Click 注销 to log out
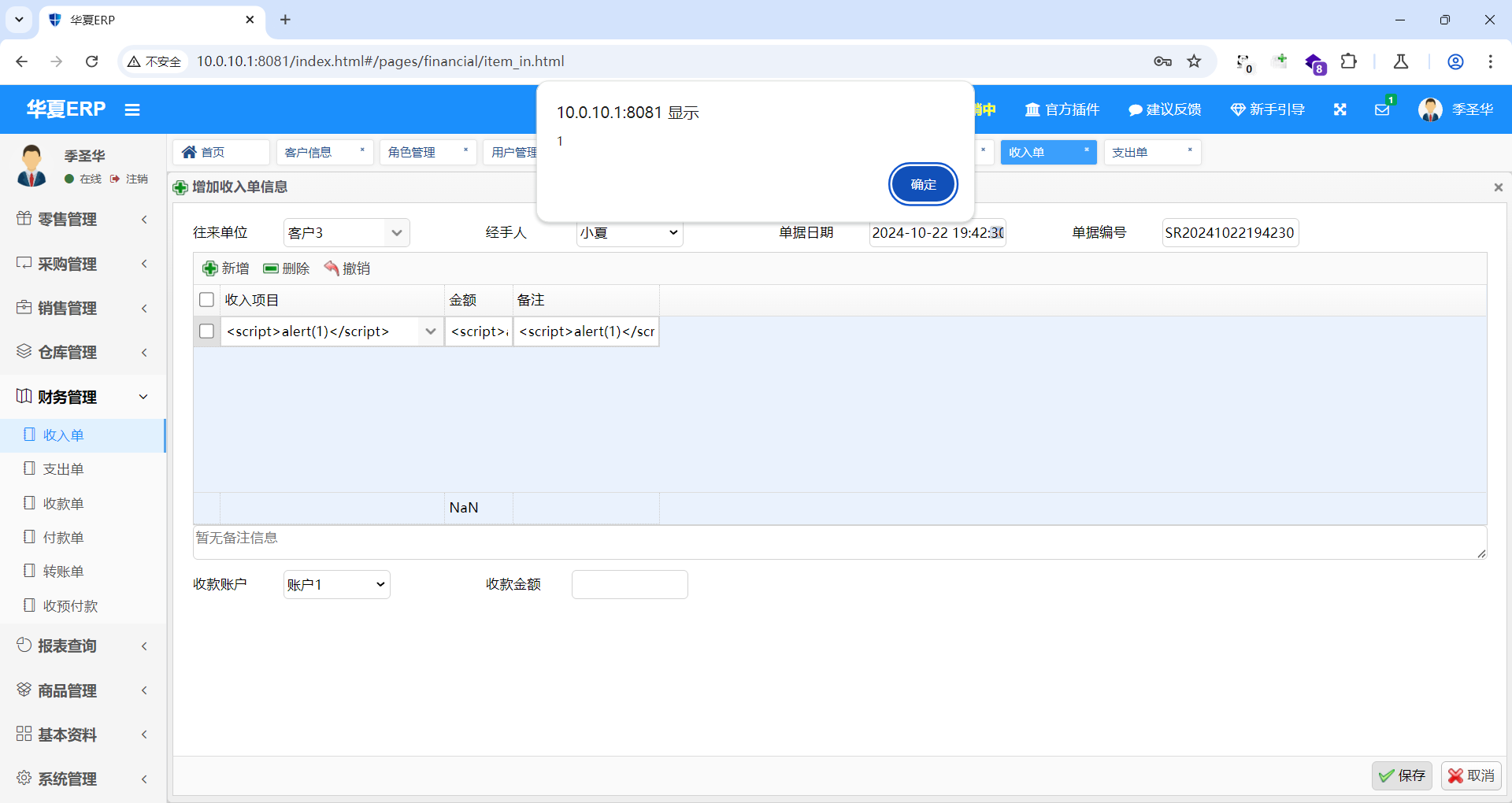Viewport: 1512px width, 803px height. coord(129,179)
